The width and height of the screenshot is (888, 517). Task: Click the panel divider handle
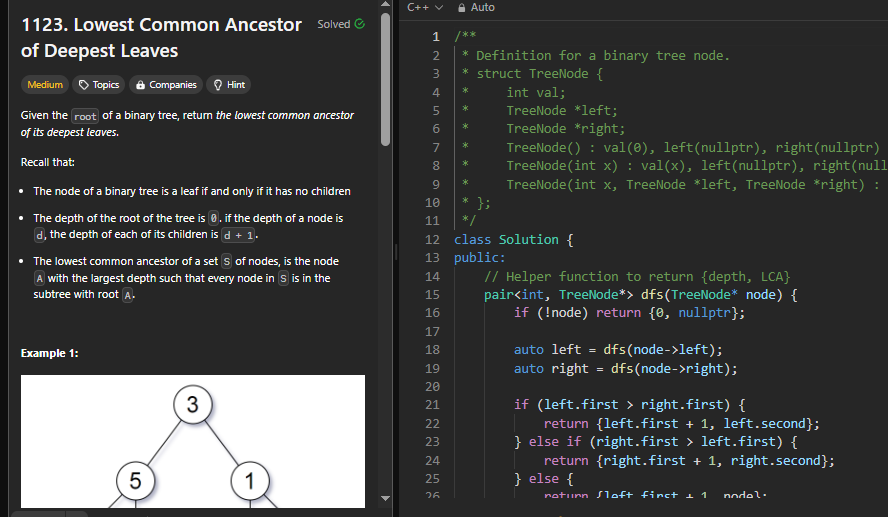(395, 252)
